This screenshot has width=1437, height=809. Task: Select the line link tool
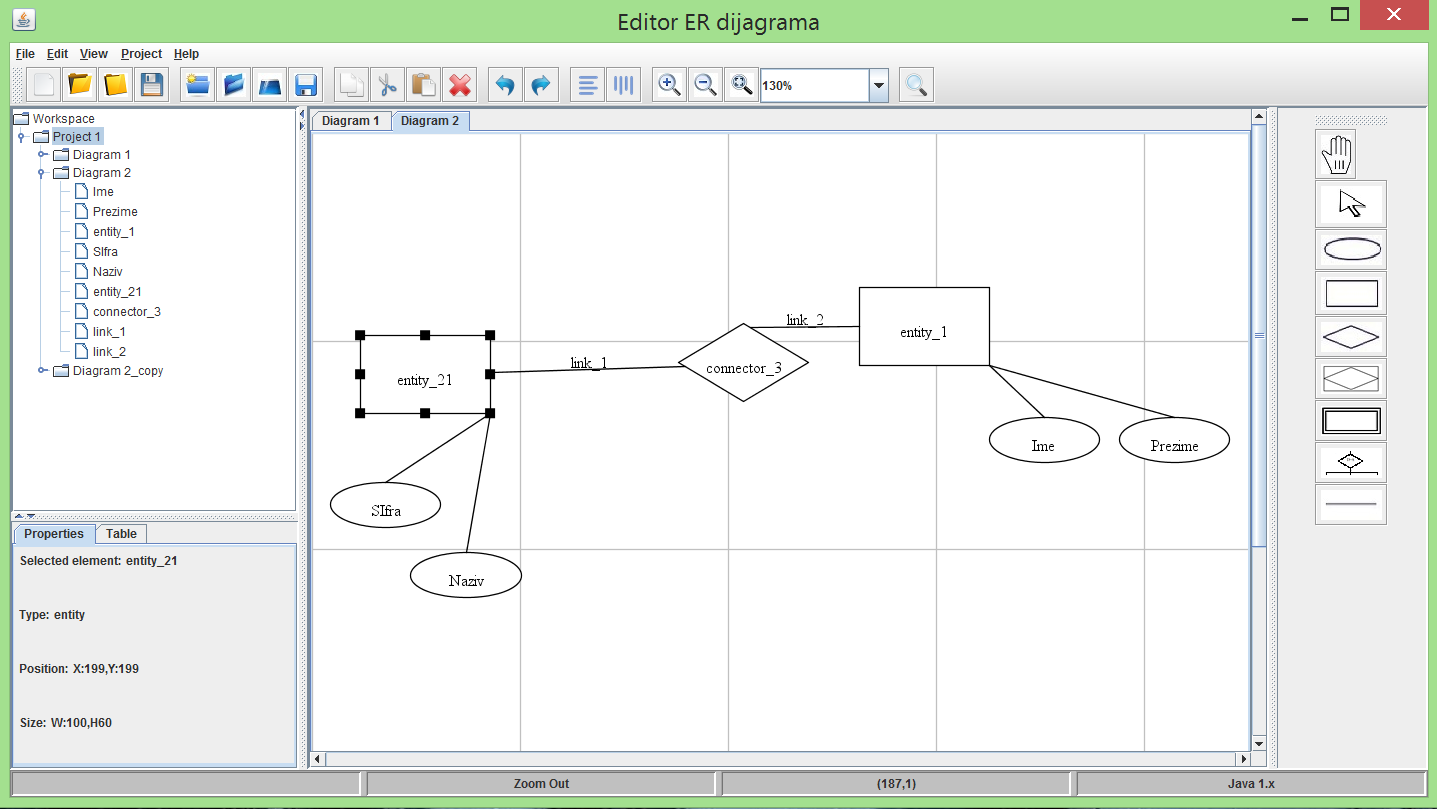(1351, 505)
